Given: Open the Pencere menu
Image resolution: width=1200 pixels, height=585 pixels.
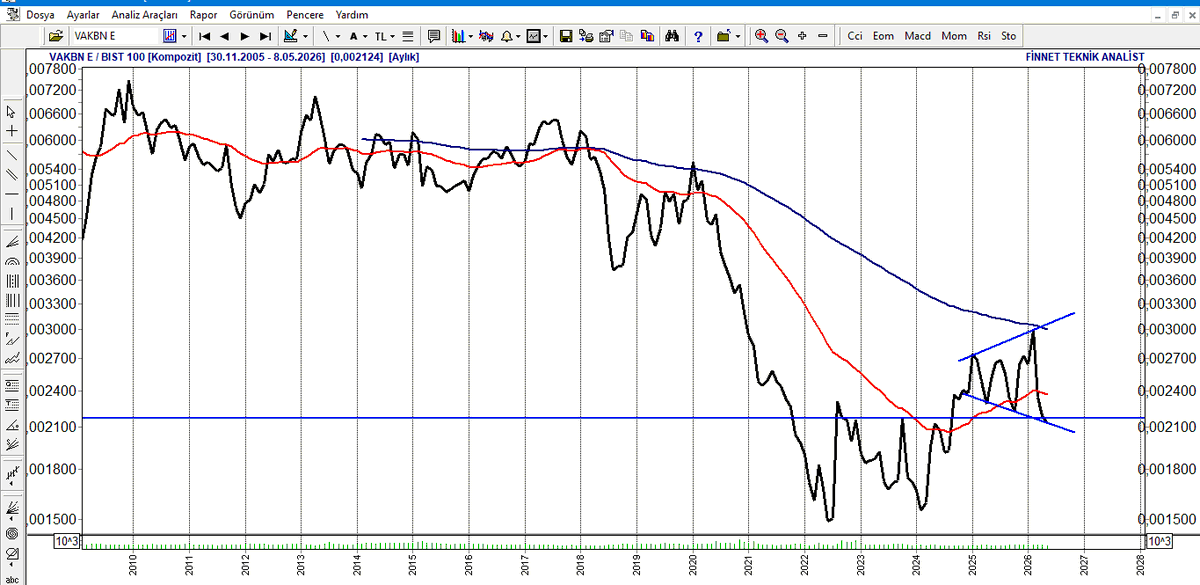Looking at the screenshot, I should (304, 15).
